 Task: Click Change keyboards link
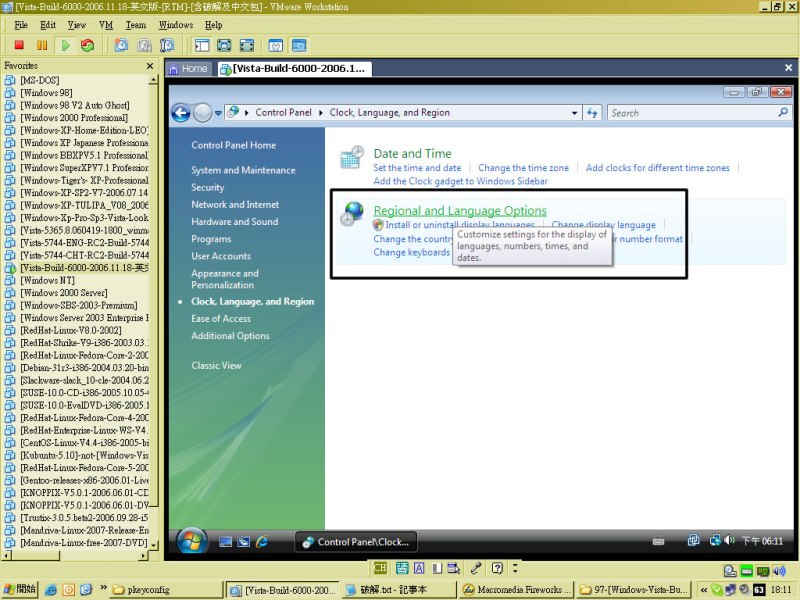411,253
